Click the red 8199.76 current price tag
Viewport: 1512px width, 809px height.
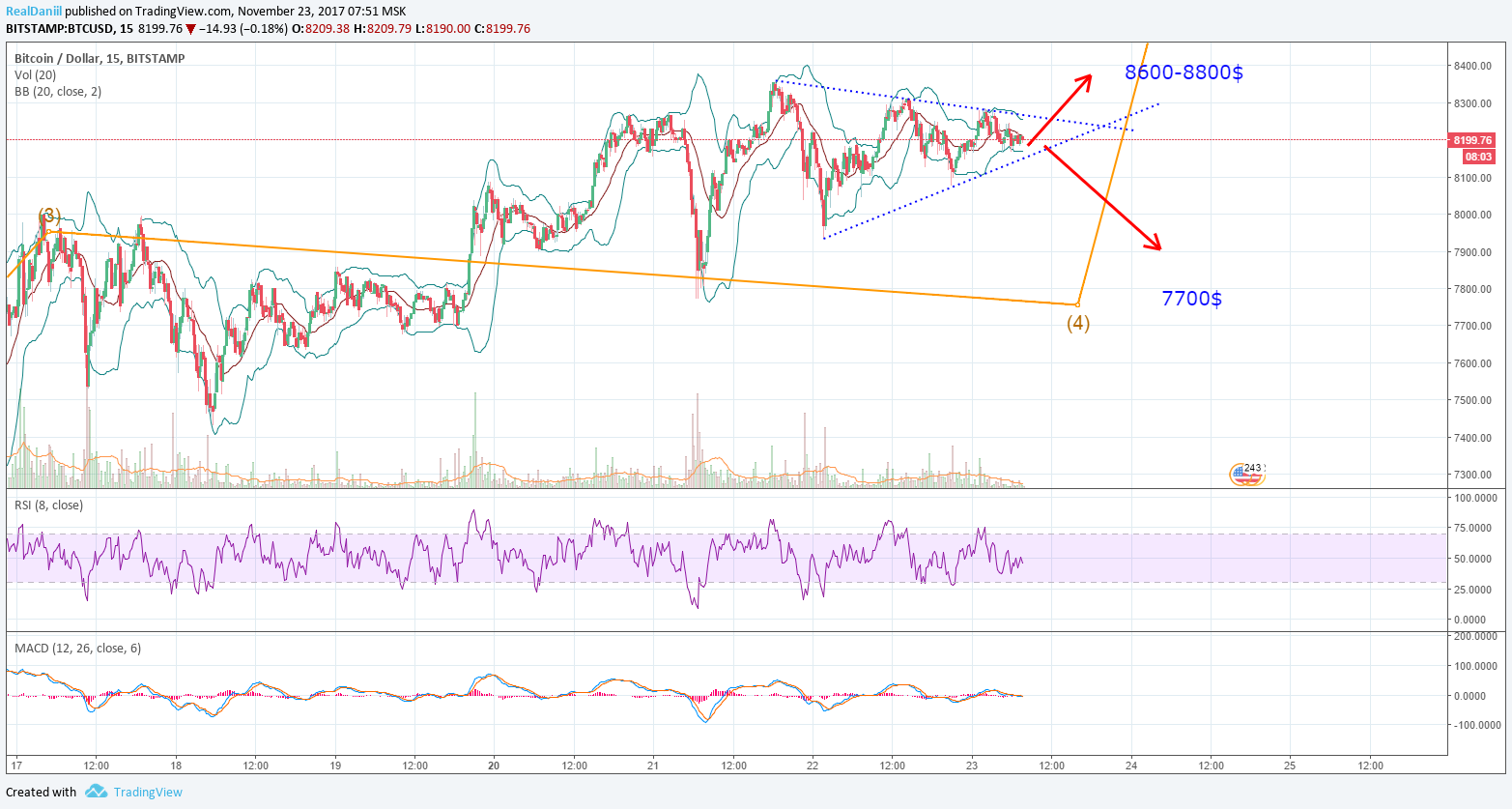click(1471, 140)
